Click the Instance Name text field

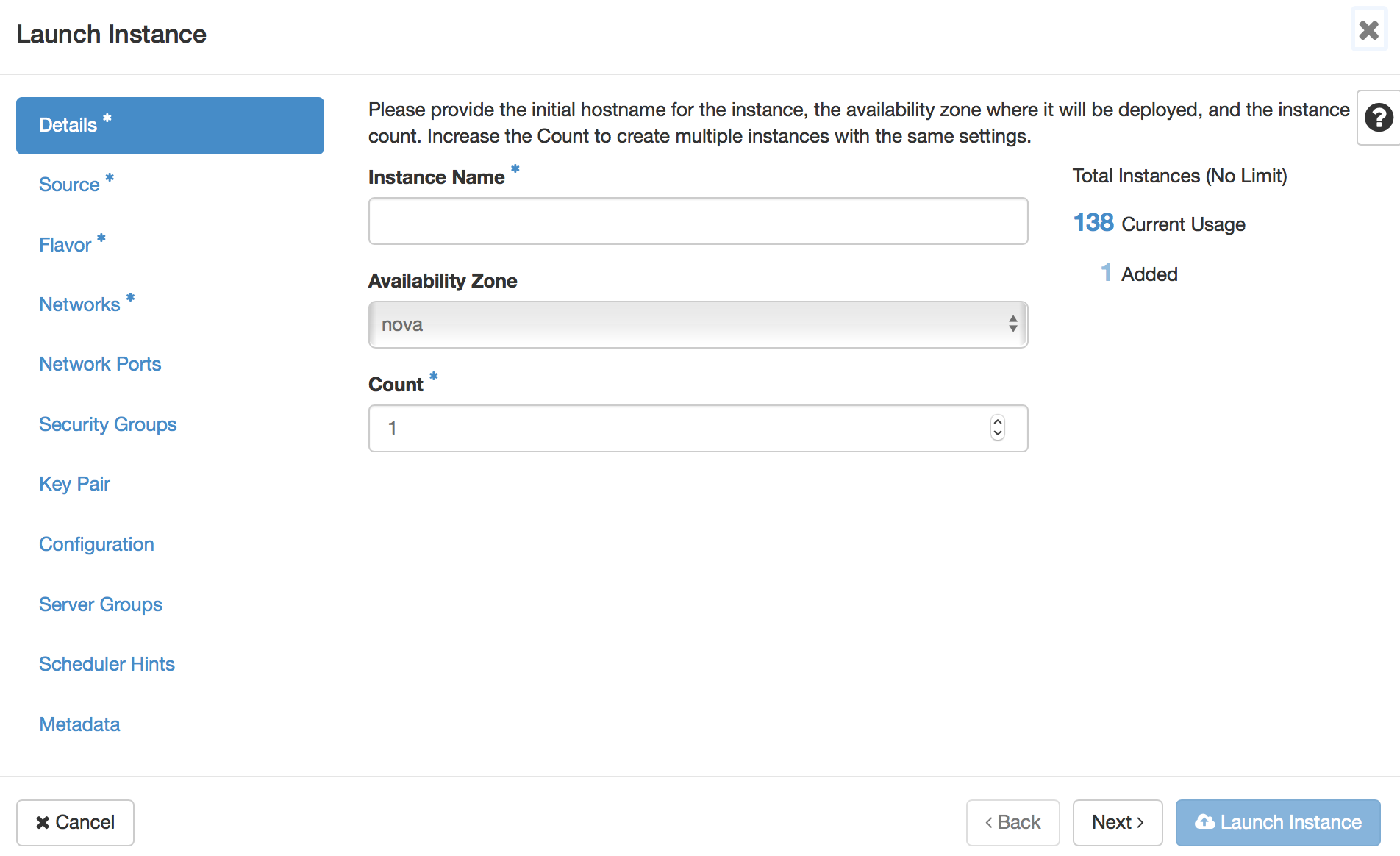coord(698,221)
